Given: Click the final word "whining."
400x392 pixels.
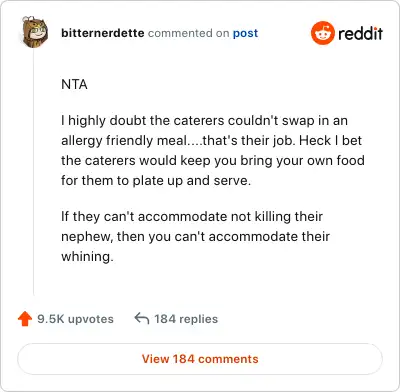Looking at the screenshot, I should (87, 257).
